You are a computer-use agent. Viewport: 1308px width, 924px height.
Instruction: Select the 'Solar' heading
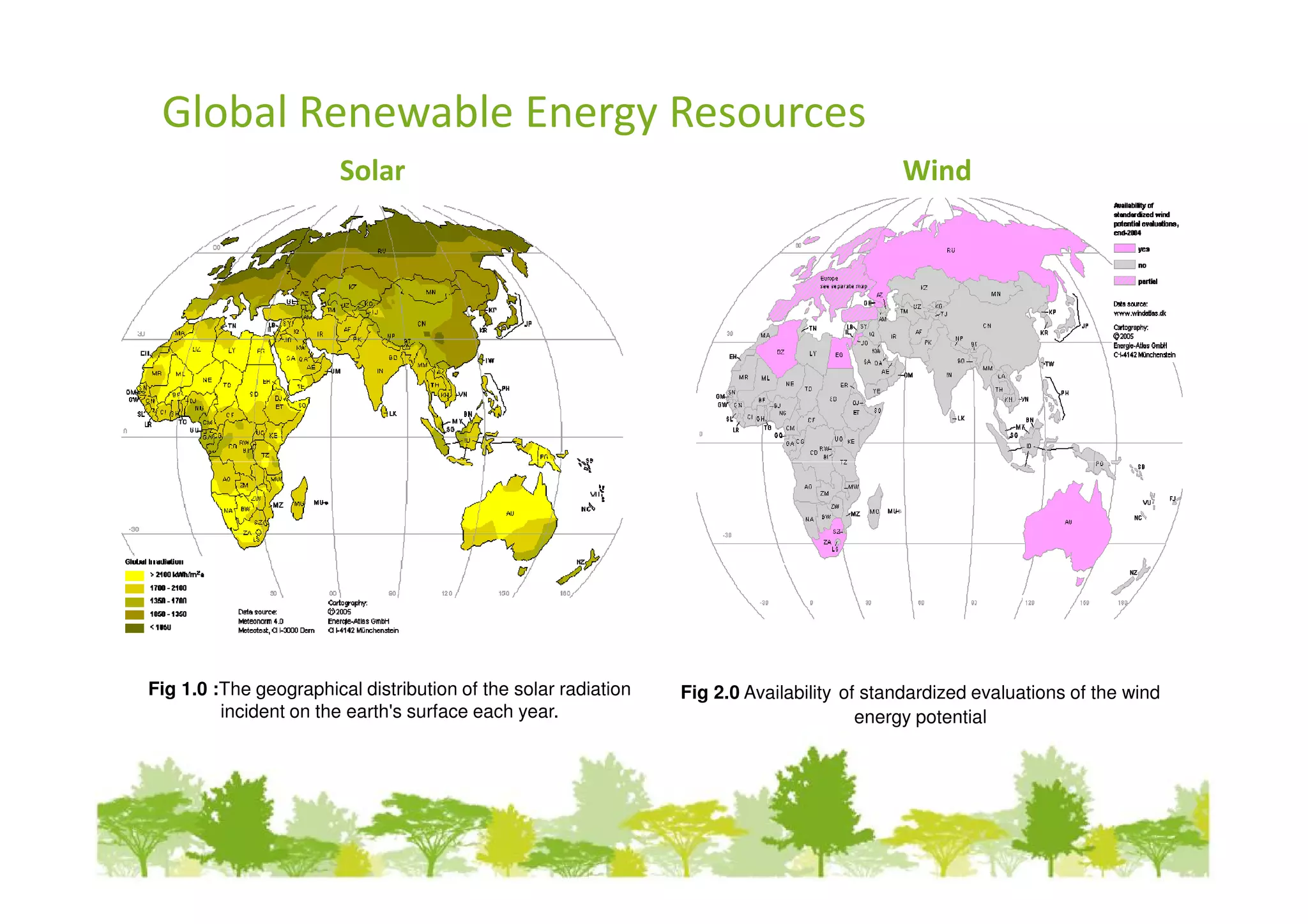372,171
